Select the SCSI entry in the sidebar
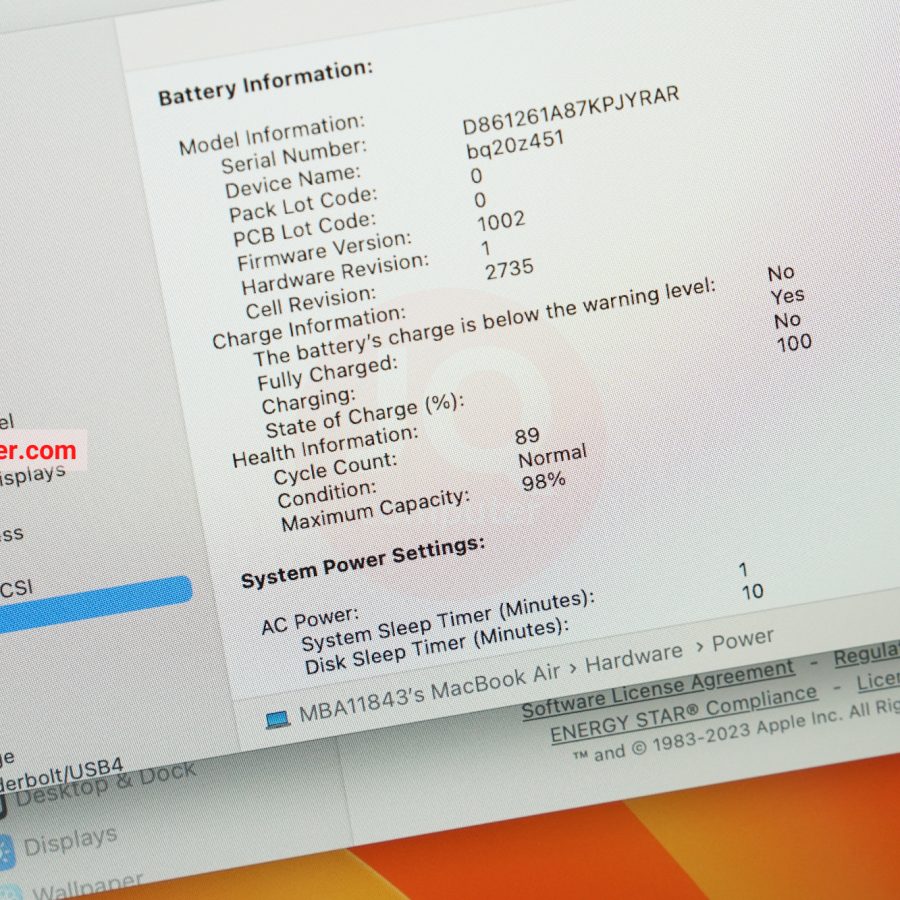900x900 pixels. point(16,588)
